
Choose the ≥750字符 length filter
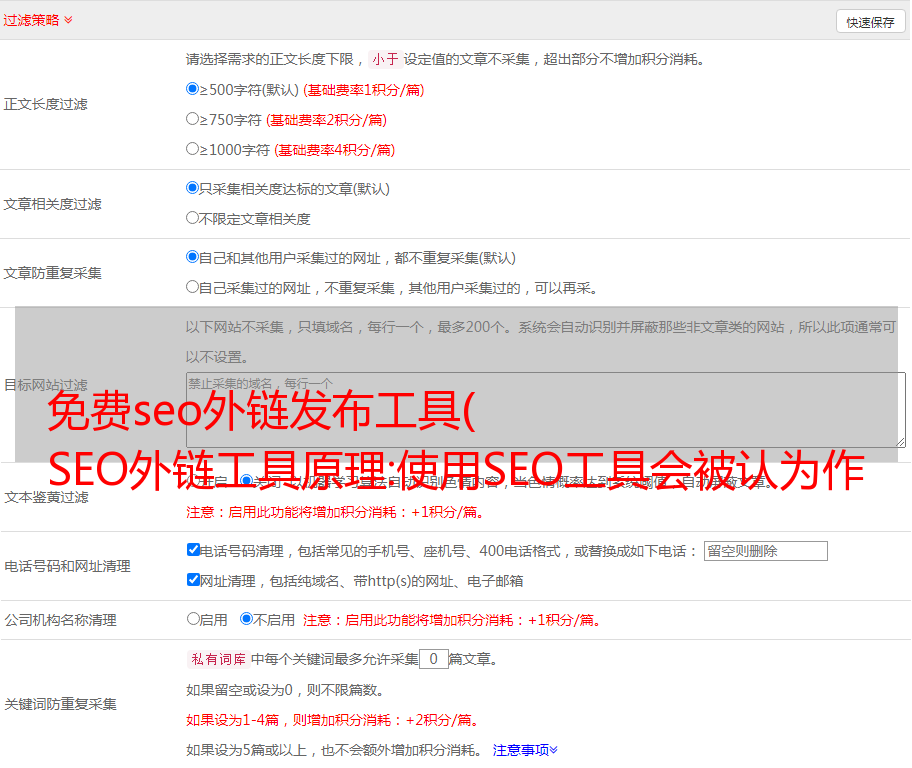click(x=193, y=119)
